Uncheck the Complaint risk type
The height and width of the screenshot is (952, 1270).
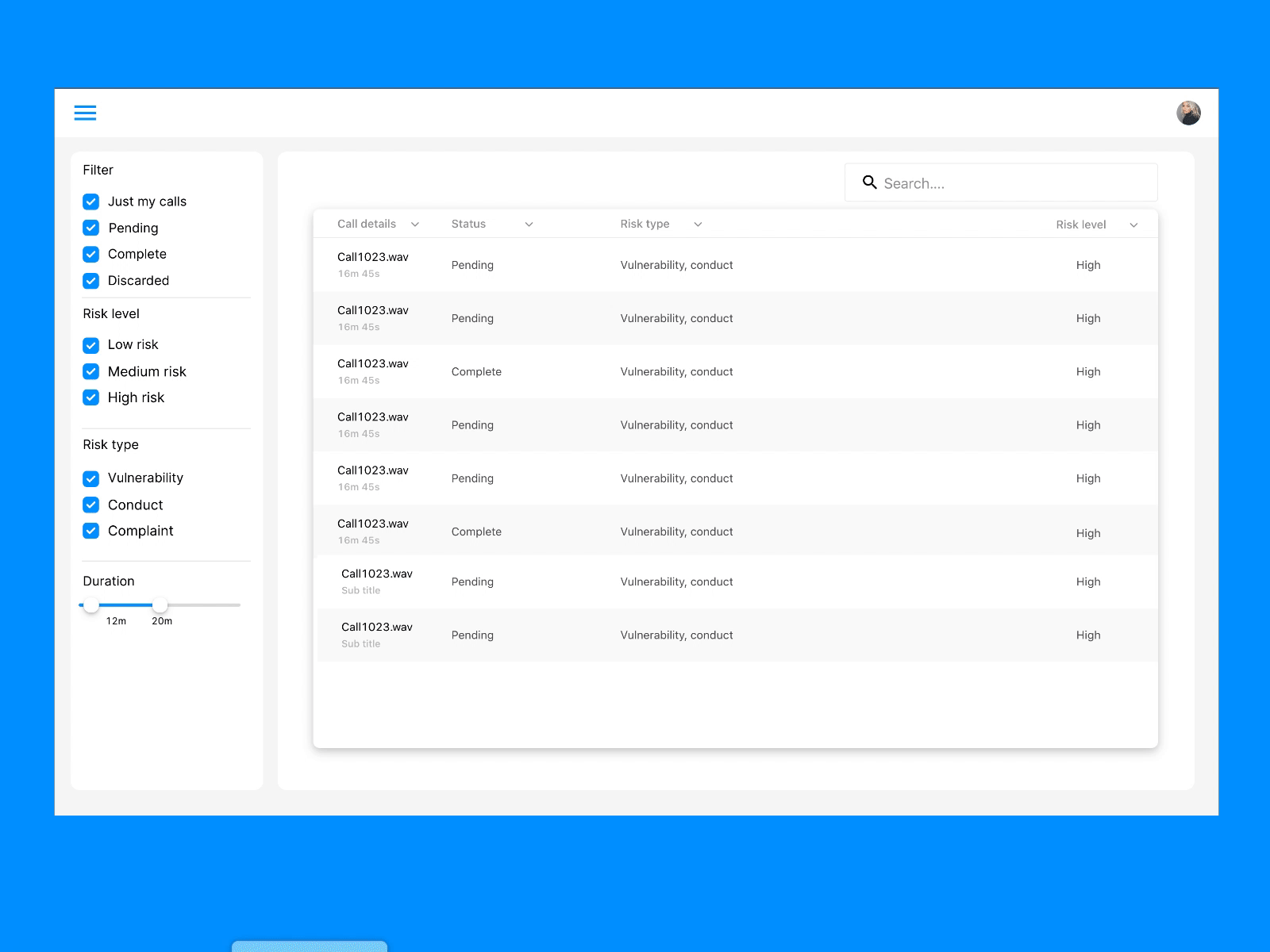90,530
